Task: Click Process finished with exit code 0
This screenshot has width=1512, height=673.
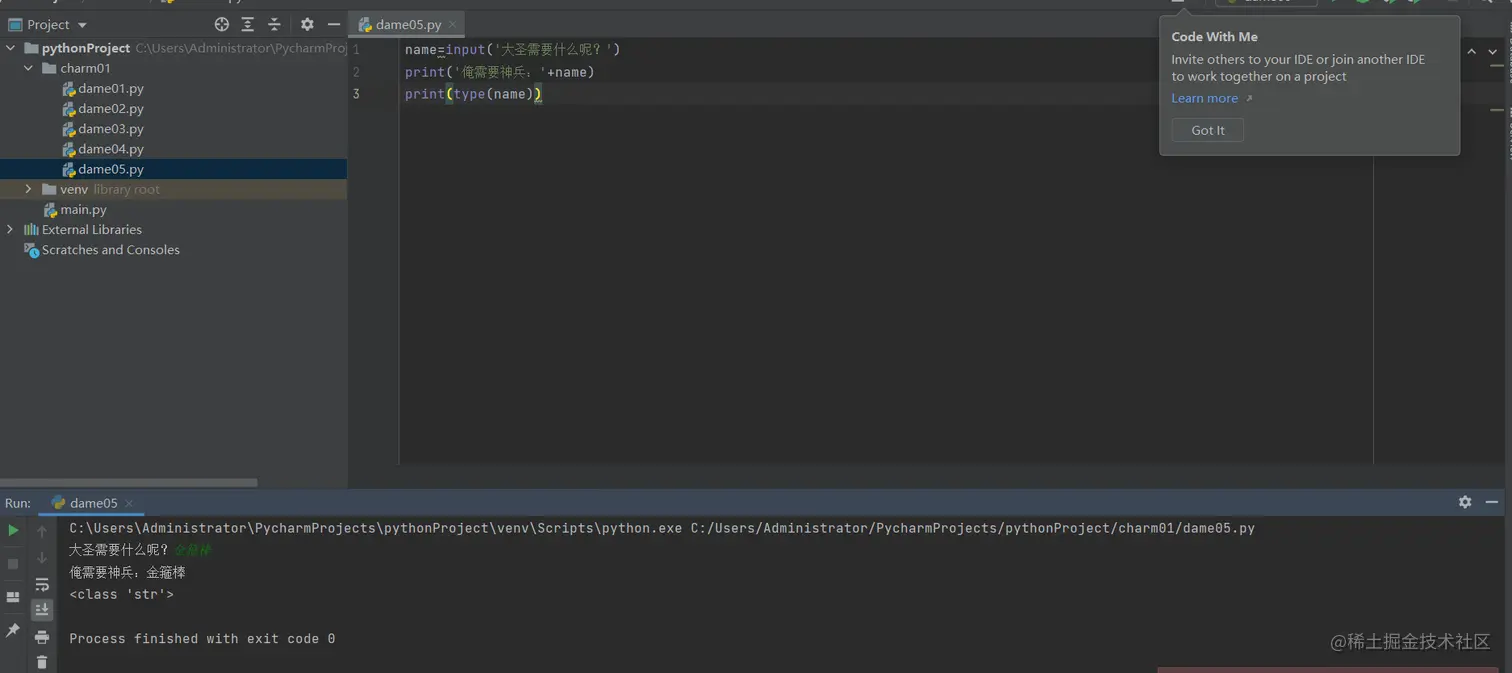Action: 202,638
